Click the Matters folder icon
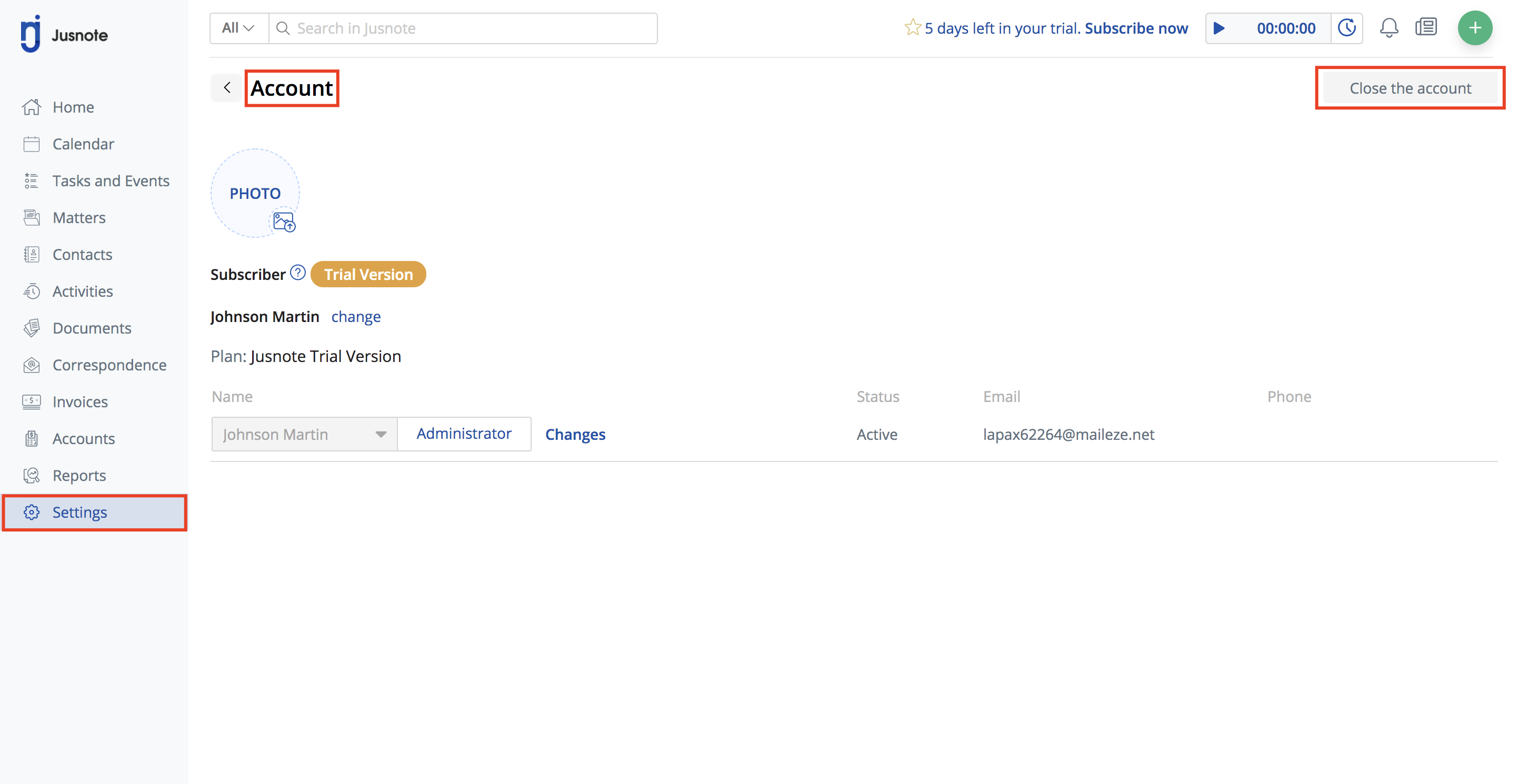 (32, 218)
